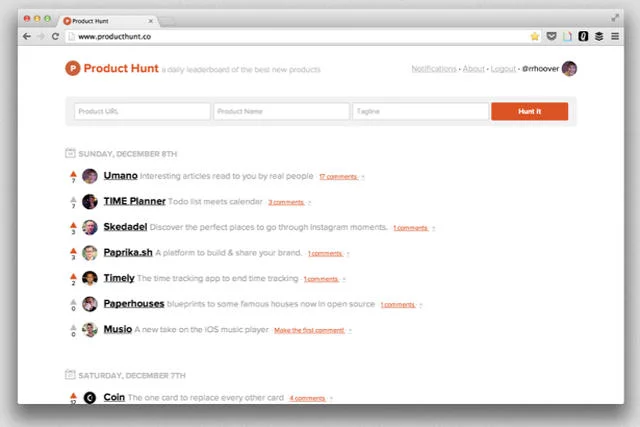The width and height of the screenshot is (640, 427).
Task: Open the Paprika.sh product link
Action: click(x=128, y=252)
